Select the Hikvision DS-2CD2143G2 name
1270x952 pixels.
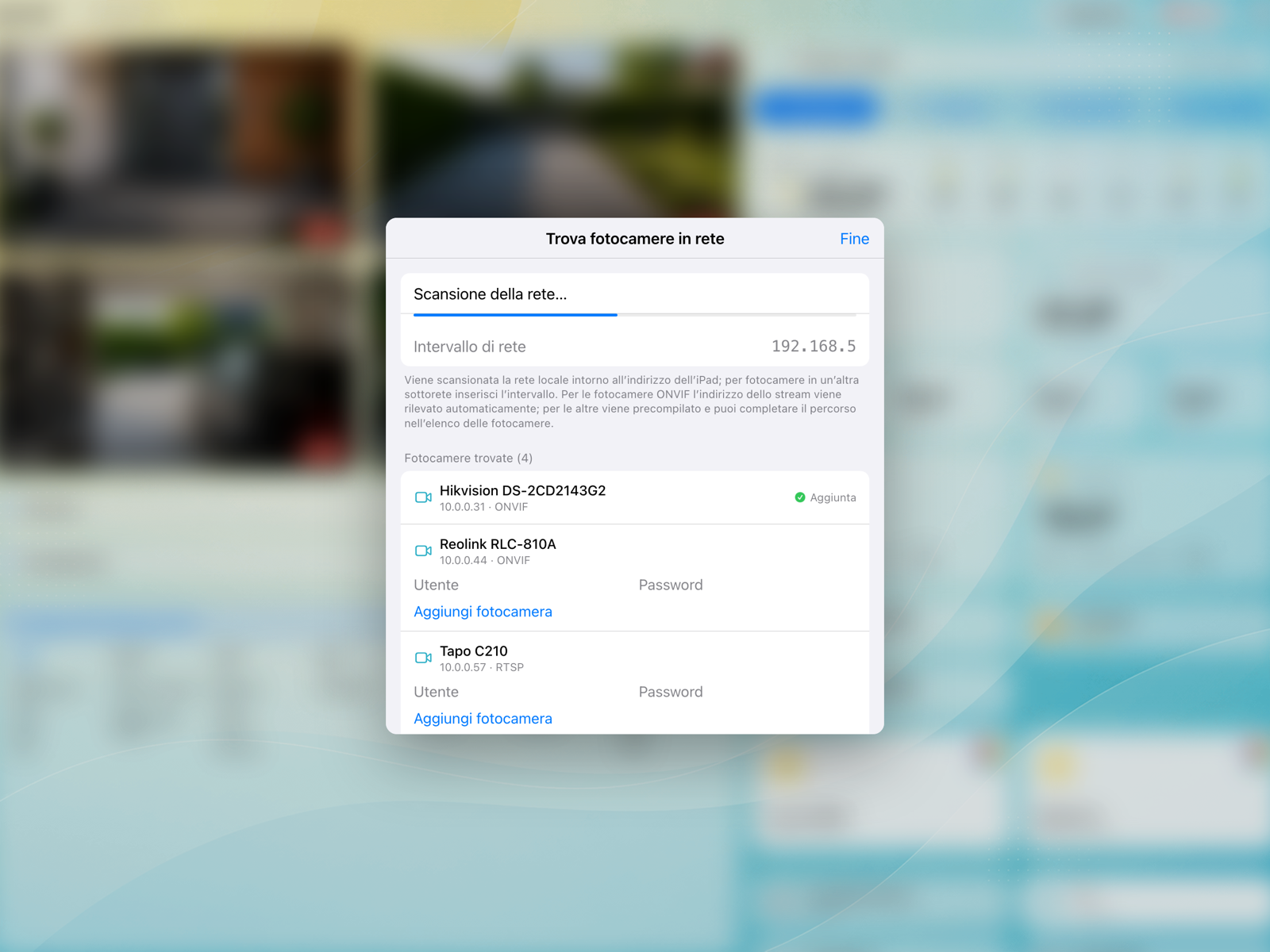click(522, 490)
